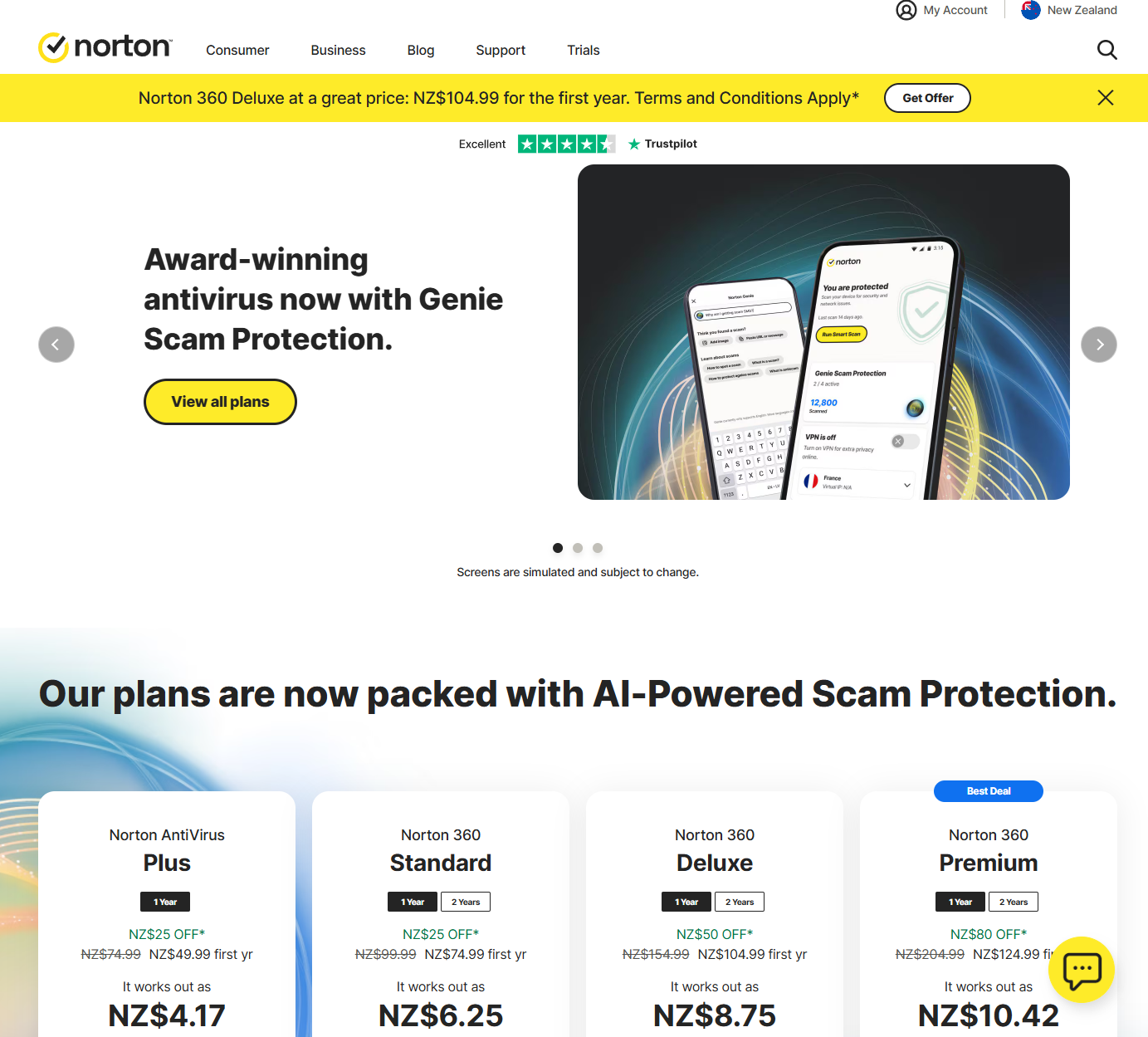Jump to the third carousel dot
Screen dimensions: 1148x1037
(598, 548)
